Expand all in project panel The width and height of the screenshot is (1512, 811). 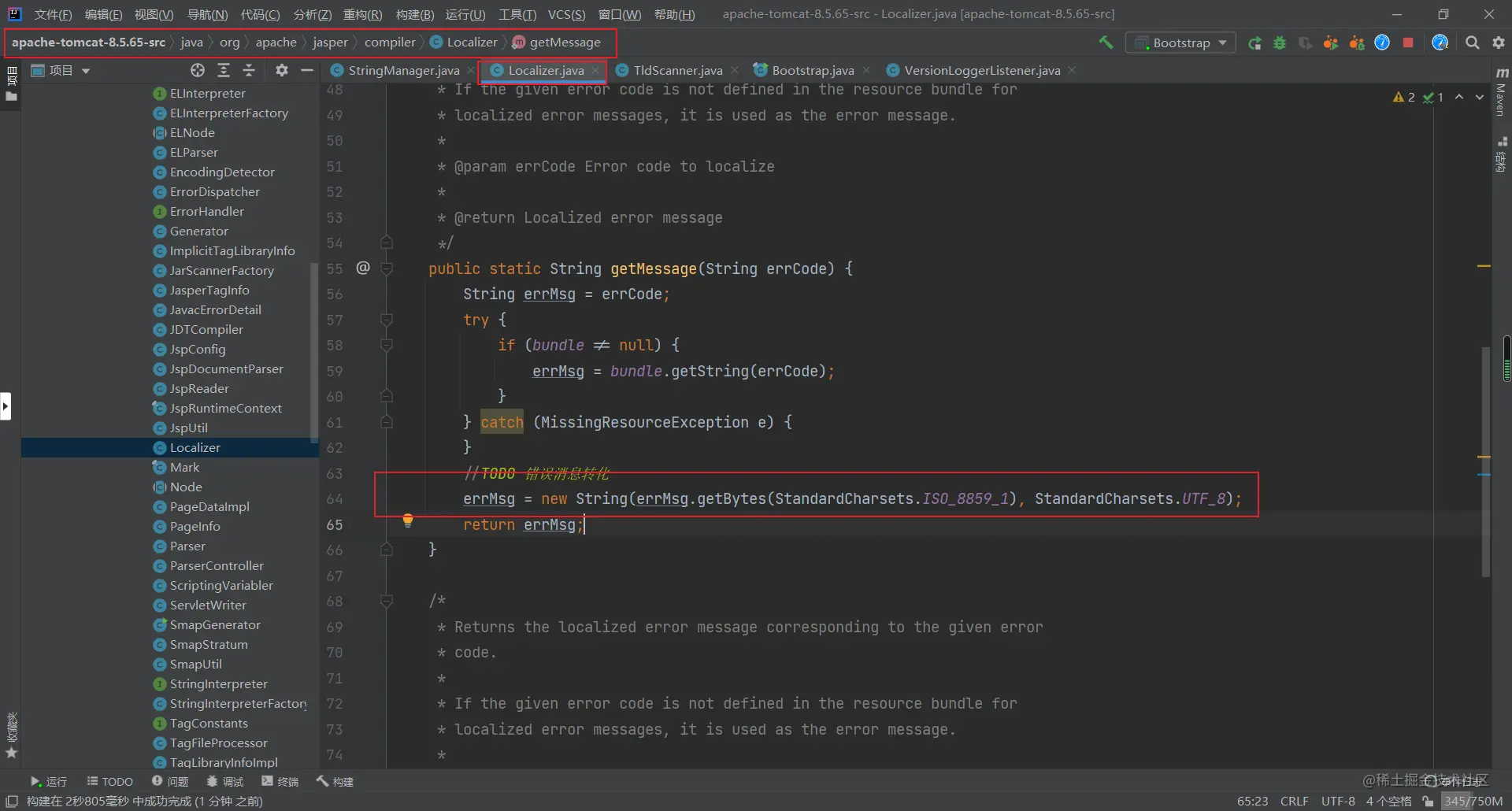tap(224, 71)
